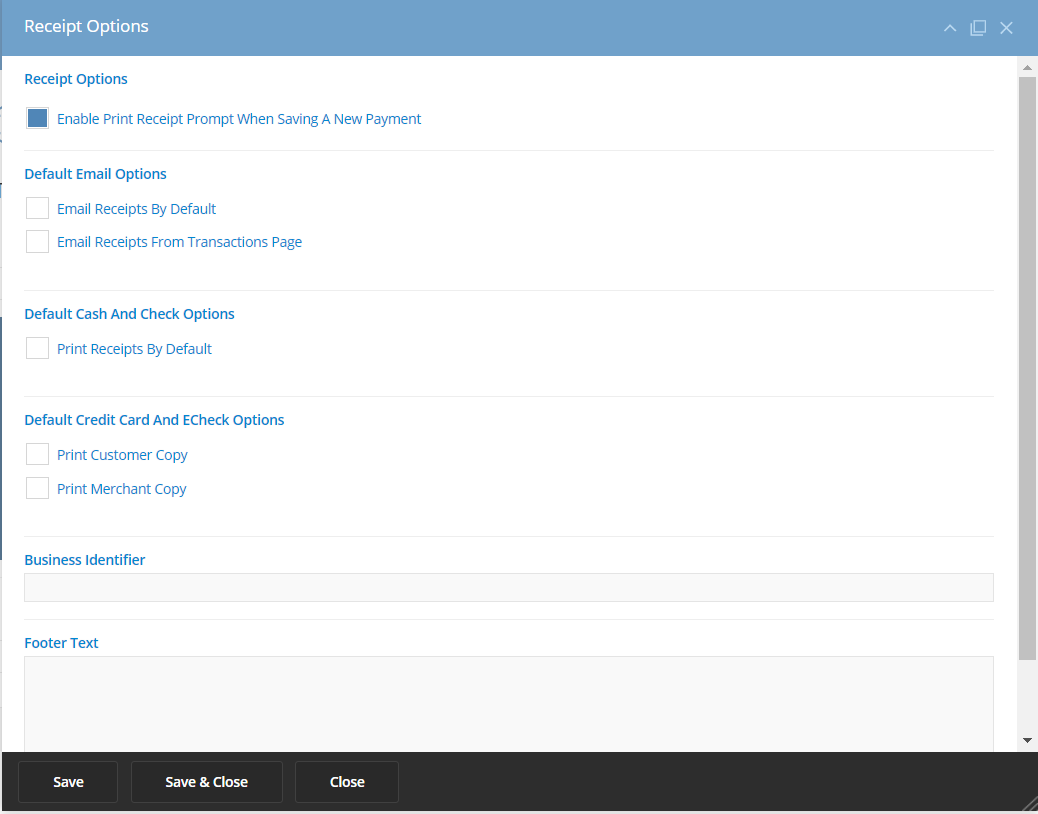Viewport: 1038px width, 814px height.
Task: Disable Enable Print Receipt Prompt When Saving
Action: (x=37, y=117)
